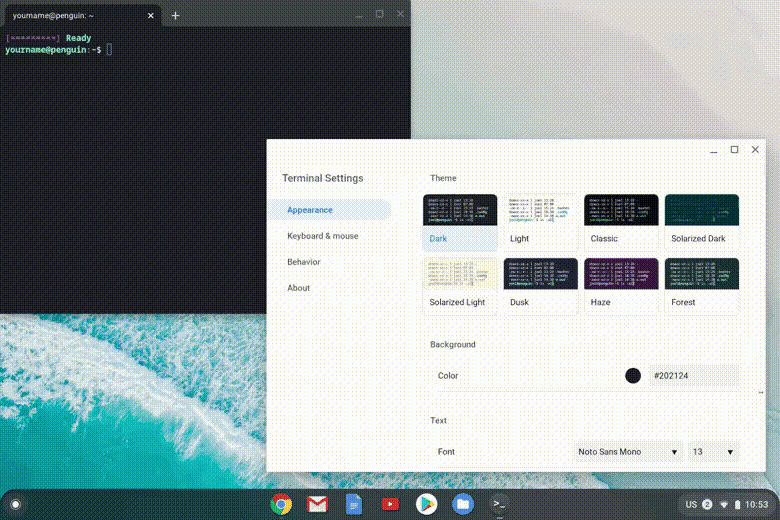Open the Files app icon
This screenshot has width=780, height=520.
462,504
